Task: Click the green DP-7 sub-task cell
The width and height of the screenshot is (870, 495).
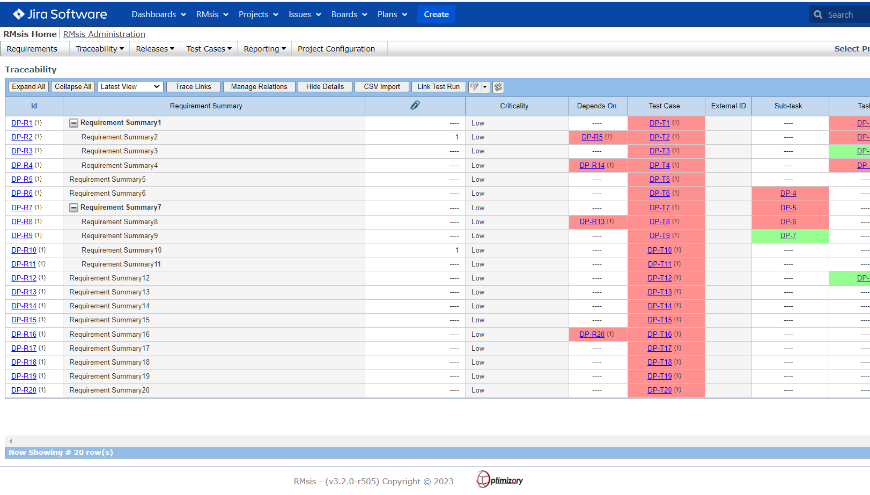Action: (788, 236)
